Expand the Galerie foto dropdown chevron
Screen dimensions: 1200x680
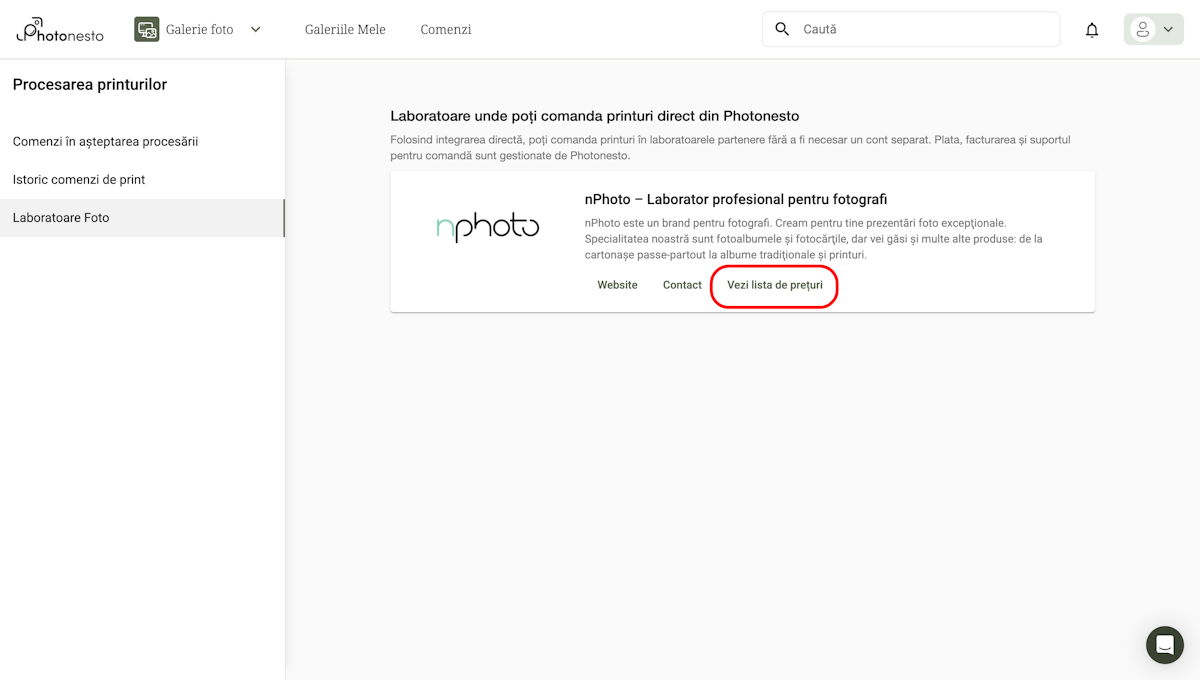click(255, 30)
